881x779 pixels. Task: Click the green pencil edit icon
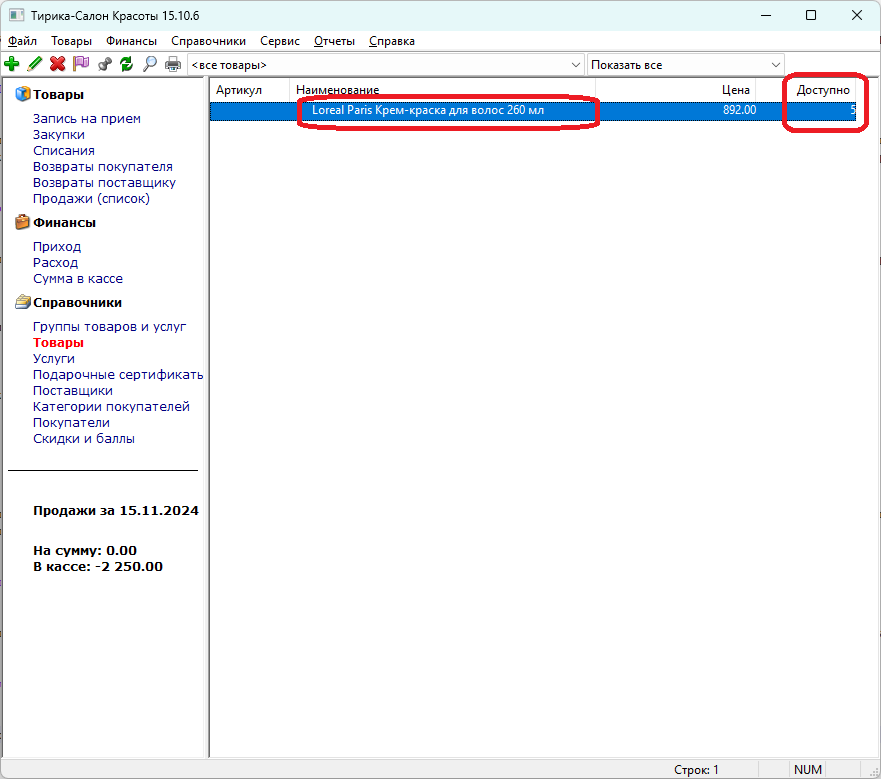pos(34,64)
